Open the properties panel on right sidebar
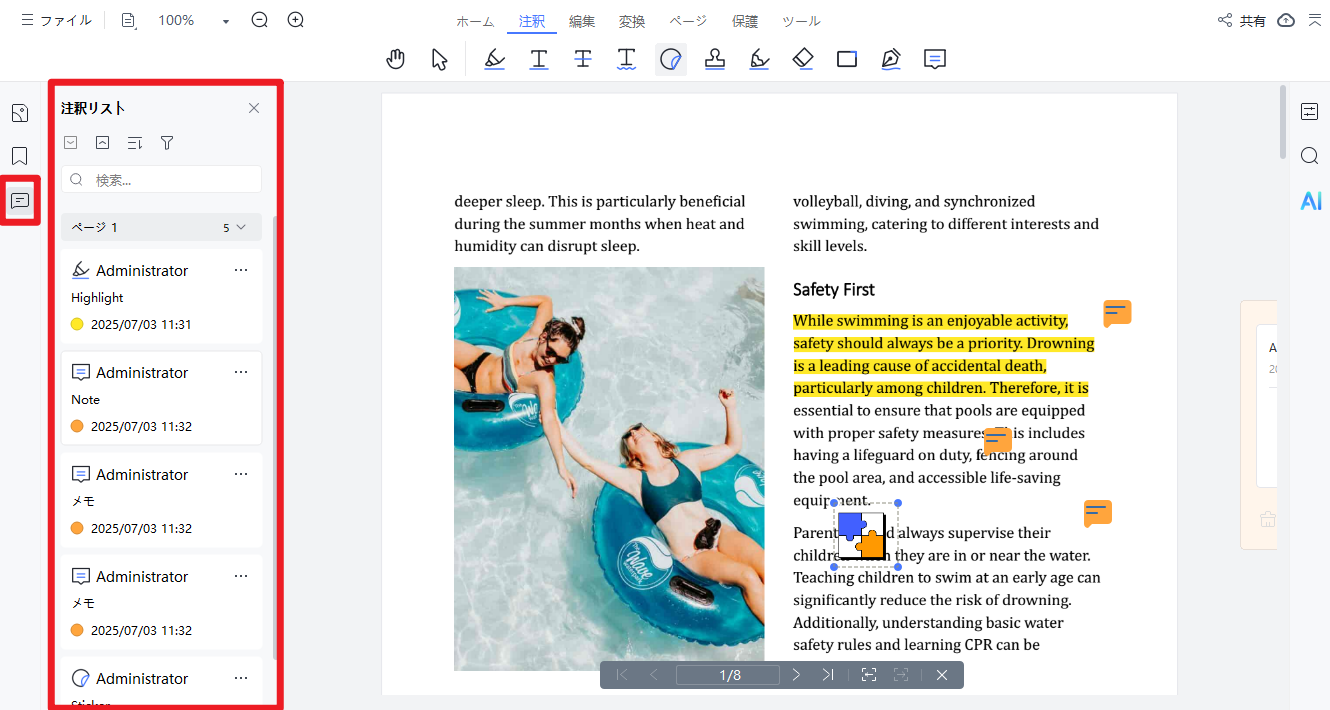Image resolution: width=1330 pixels, height=710 pixels. [x=1310, y=111]
